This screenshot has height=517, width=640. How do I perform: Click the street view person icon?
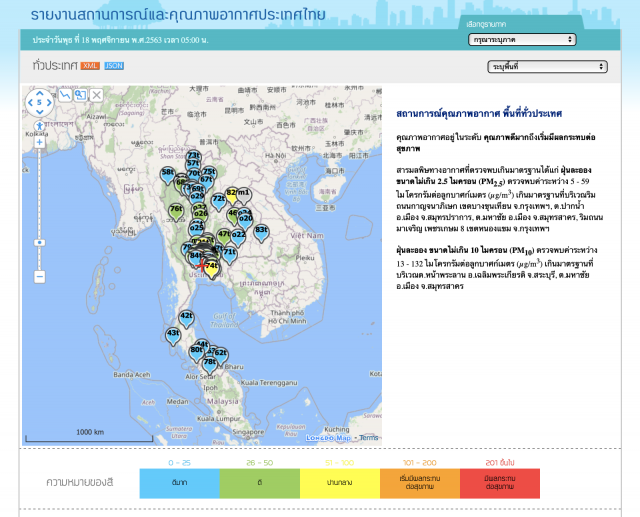40,126
